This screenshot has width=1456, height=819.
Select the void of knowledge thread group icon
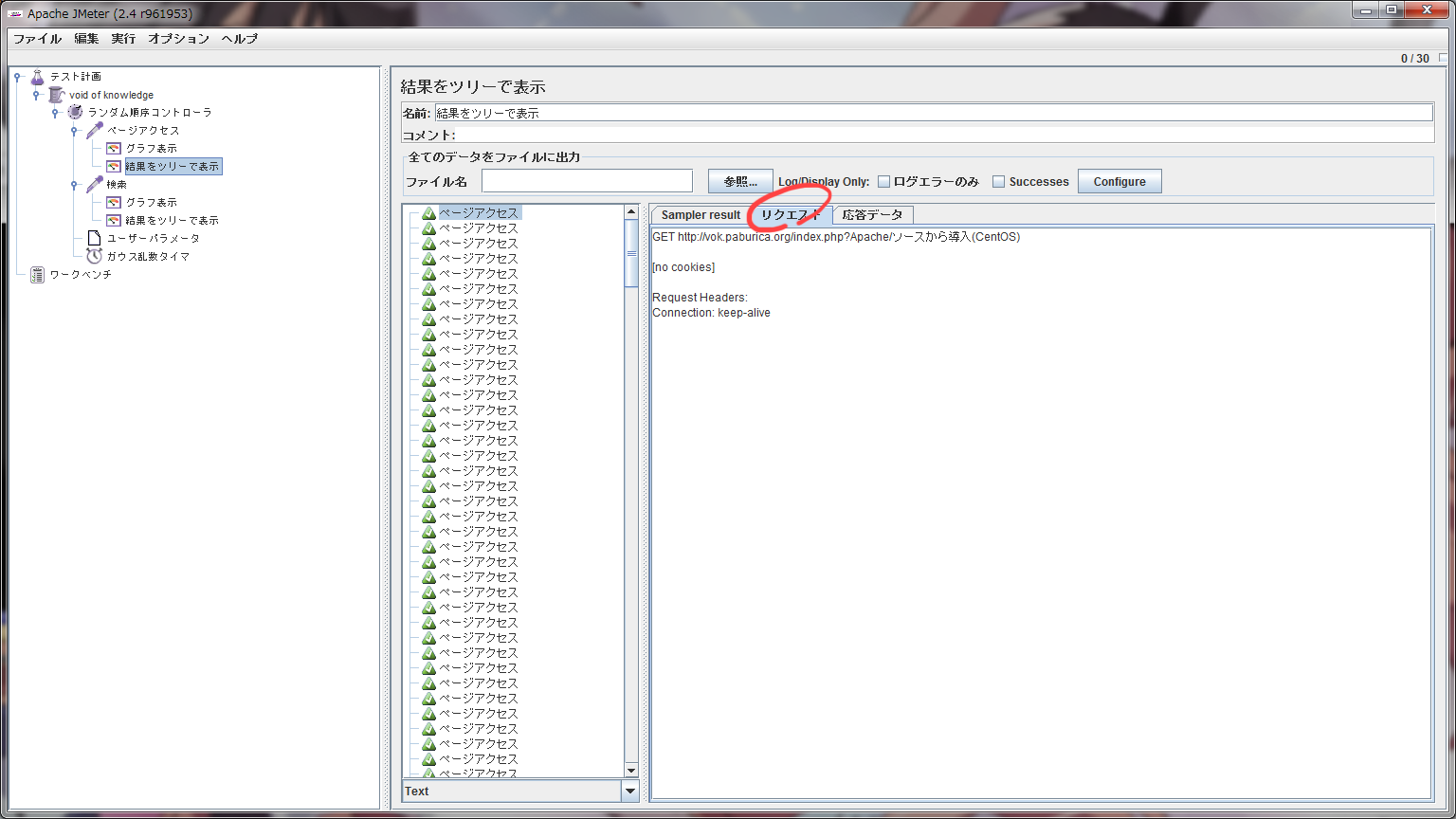56,95
